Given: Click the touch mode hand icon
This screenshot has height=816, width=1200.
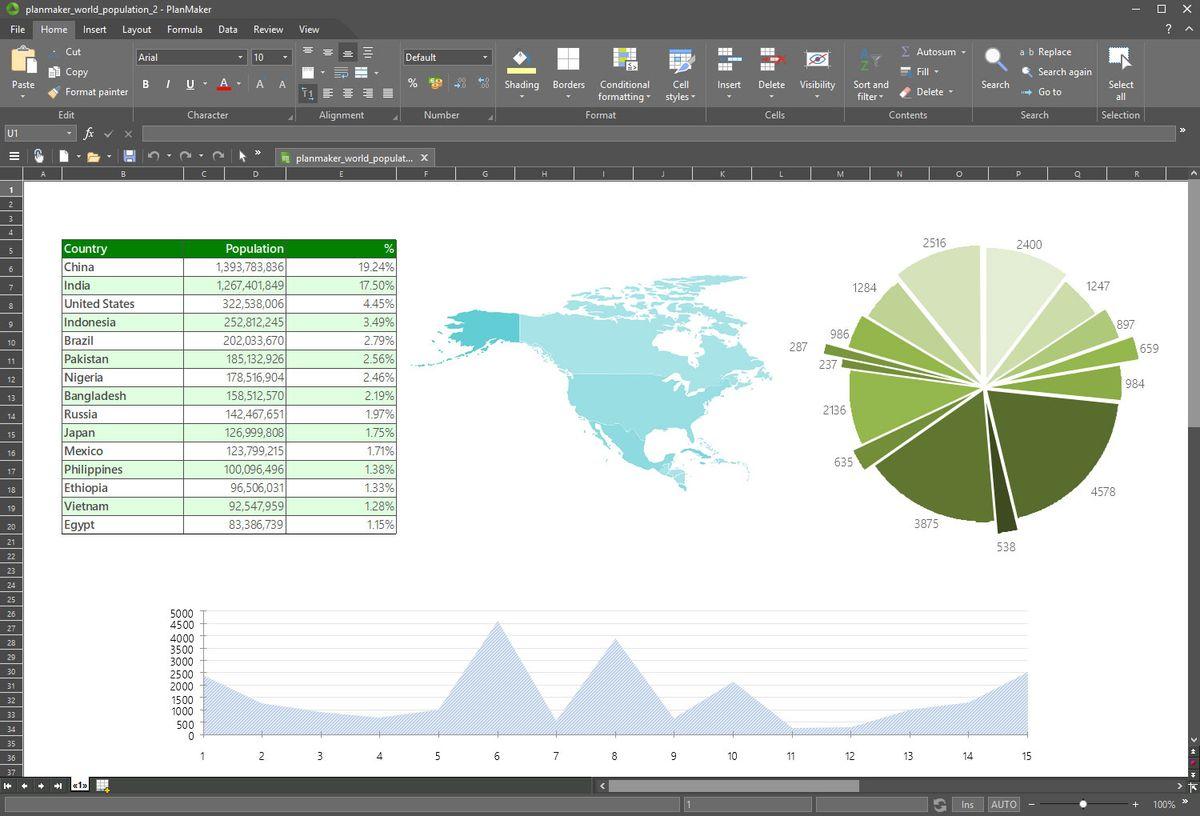Looking at the screenshot, I should [x=38, y=156].
